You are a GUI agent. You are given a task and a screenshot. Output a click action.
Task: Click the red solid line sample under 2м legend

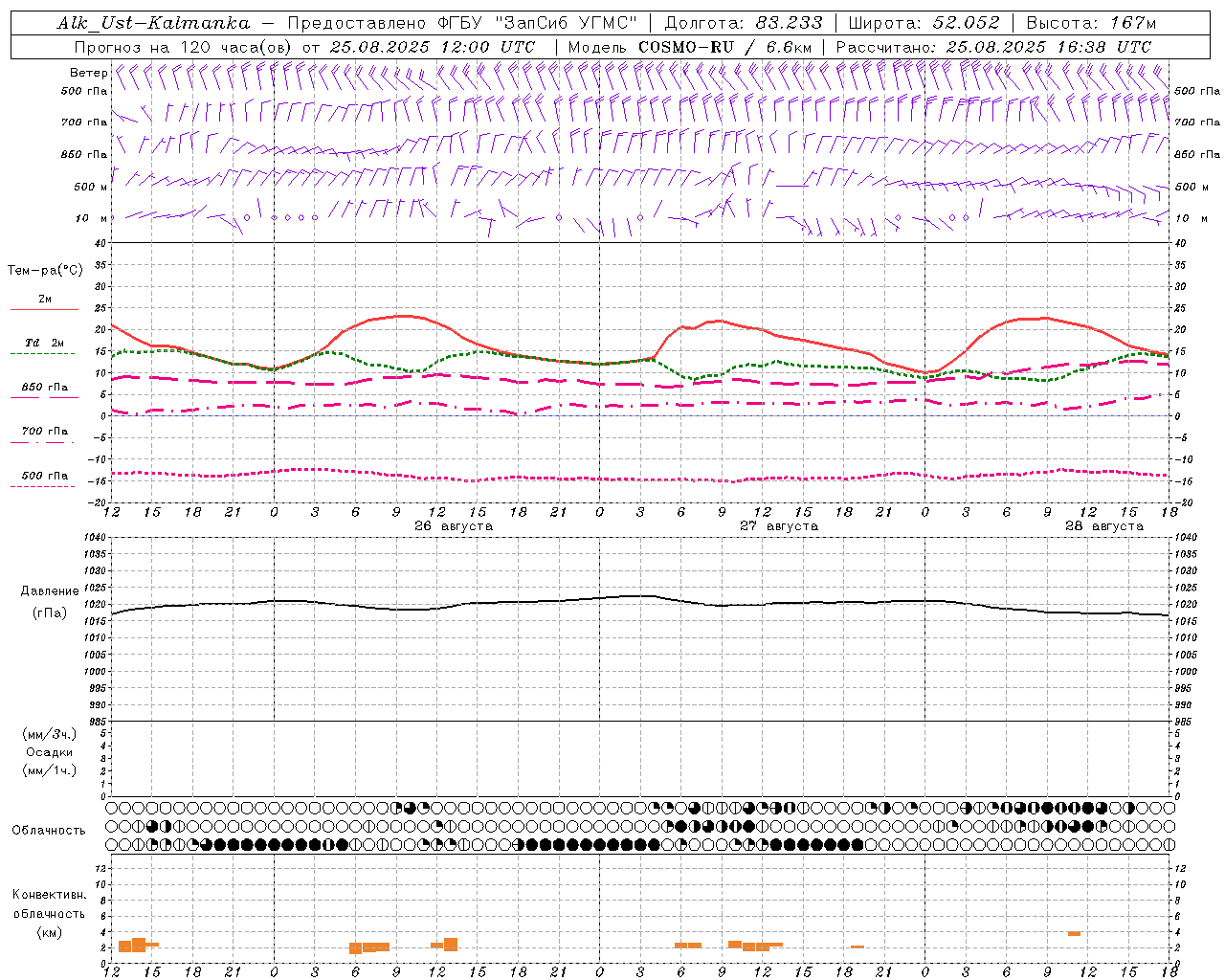44,310
